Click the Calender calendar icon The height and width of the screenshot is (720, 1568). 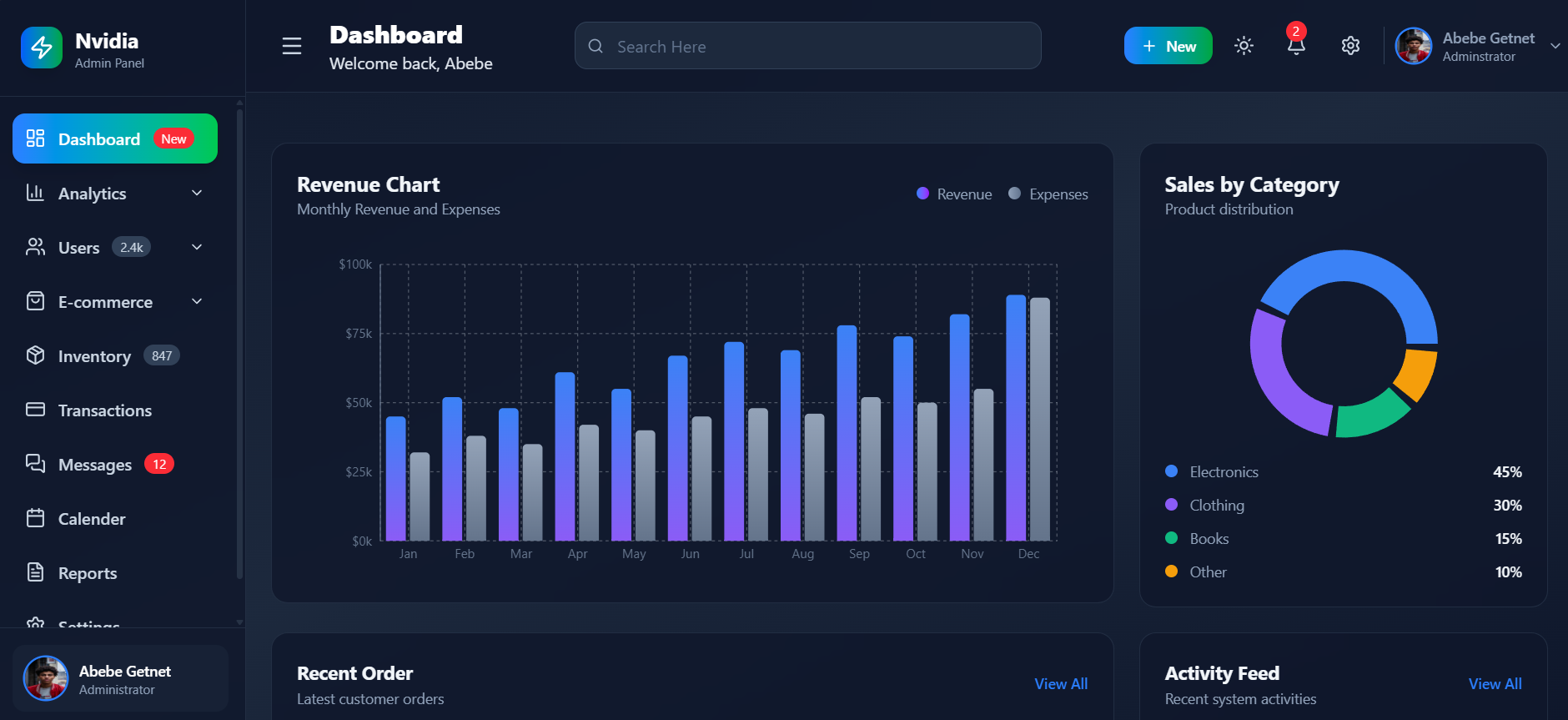click(35, 518)
